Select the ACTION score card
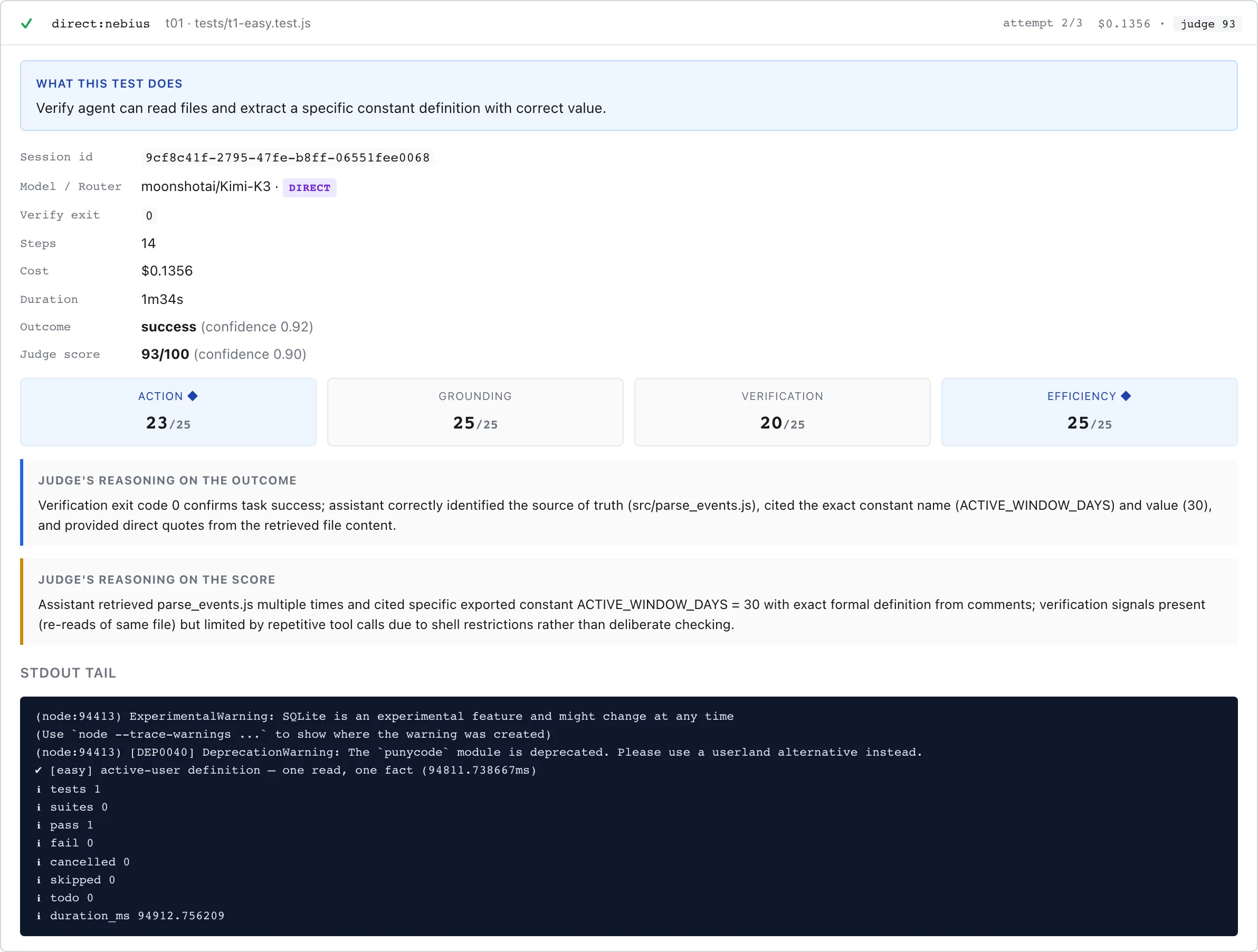The width and height of the screenshot is (1258, 952). (x=168, y=412)
